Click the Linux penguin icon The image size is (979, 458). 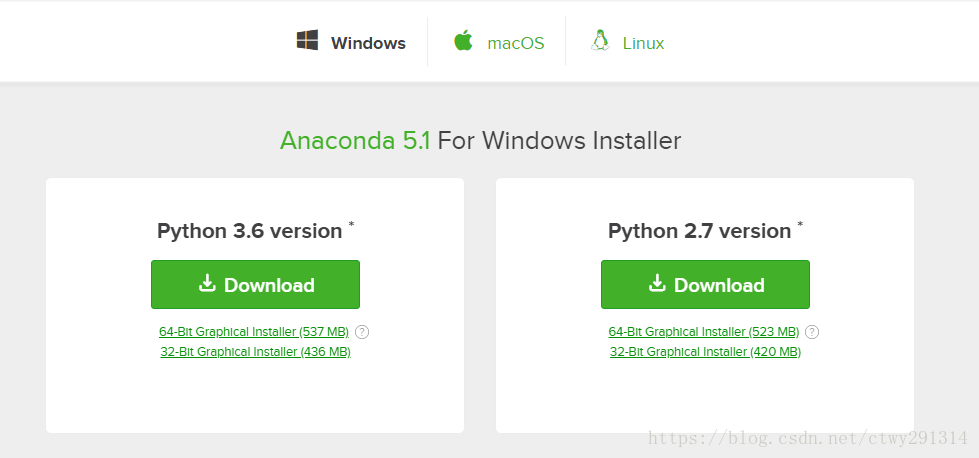pyautogui.click(x=600, y=41)
